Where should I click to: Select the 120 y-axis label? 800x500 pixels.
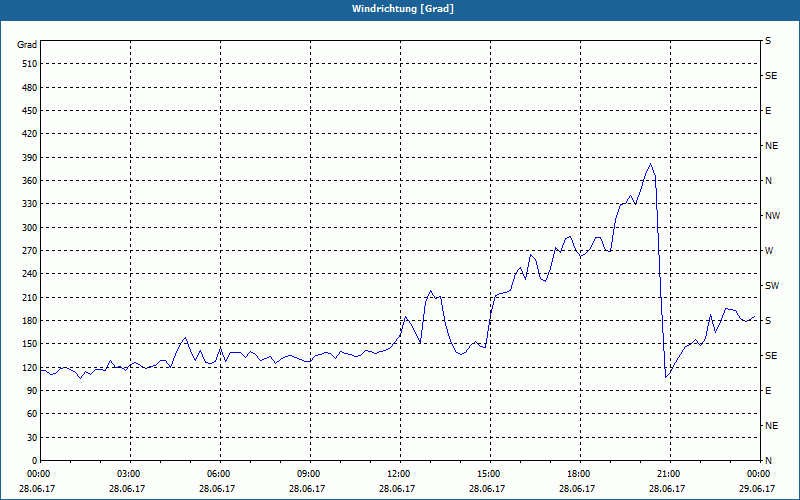(x=30, y=367)
